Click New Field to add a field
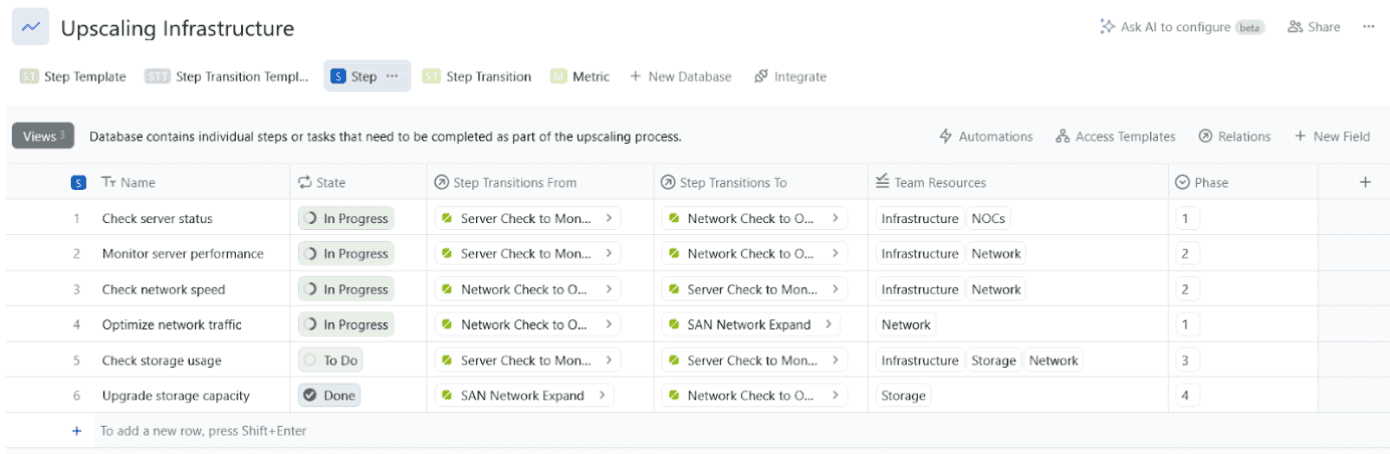1390x454 pixels. pyautogui.click(x=1331, y=136)
